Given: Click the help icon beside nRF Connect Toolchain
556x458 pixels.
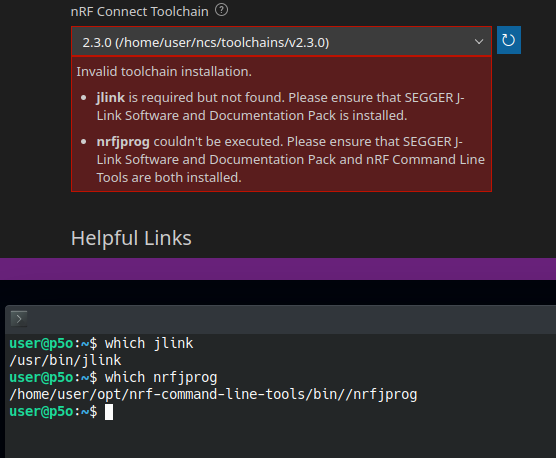Looking at the screenshot, I should (222, 10).
